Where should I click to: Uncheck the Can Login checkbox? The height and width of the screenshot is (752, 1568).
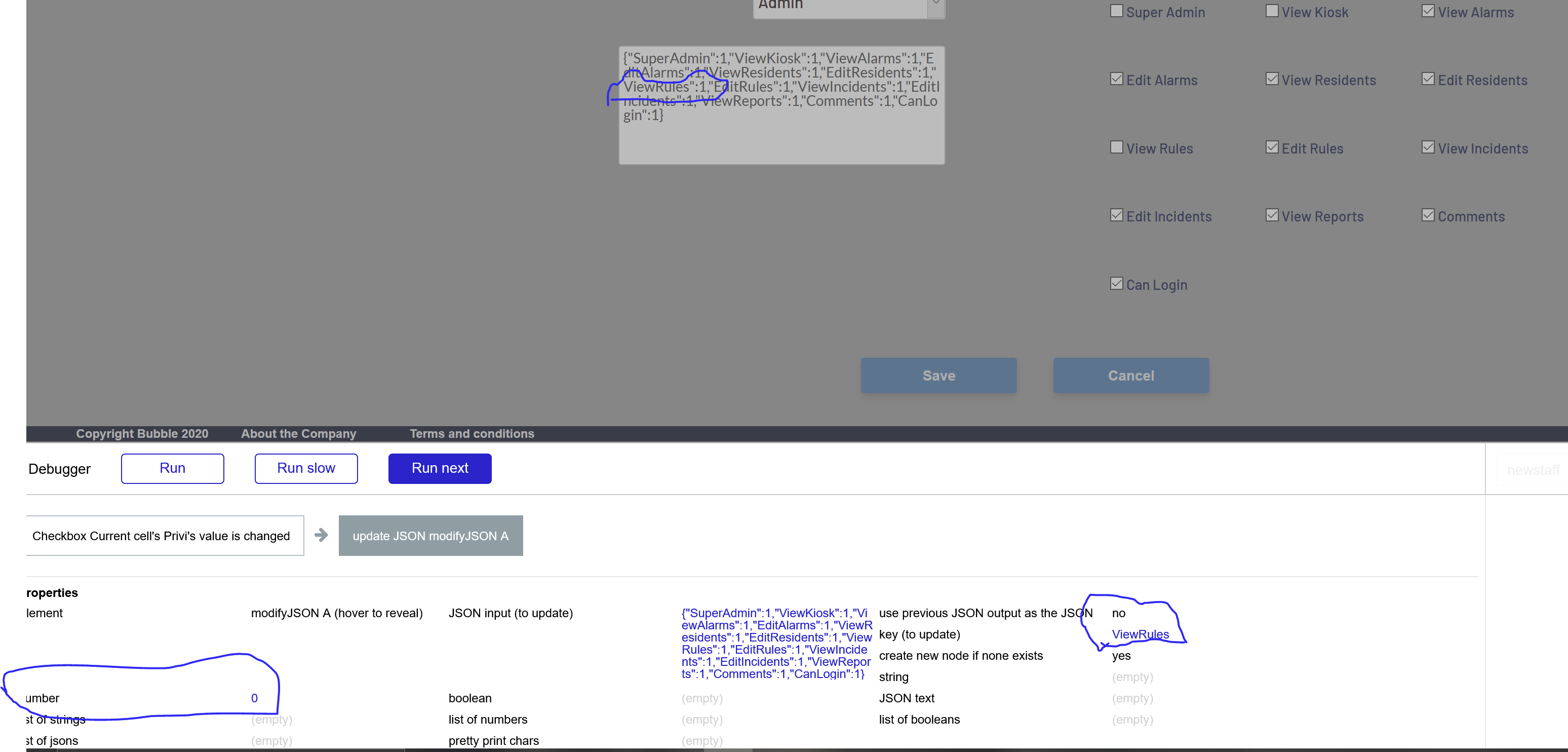pos(1116,284)
